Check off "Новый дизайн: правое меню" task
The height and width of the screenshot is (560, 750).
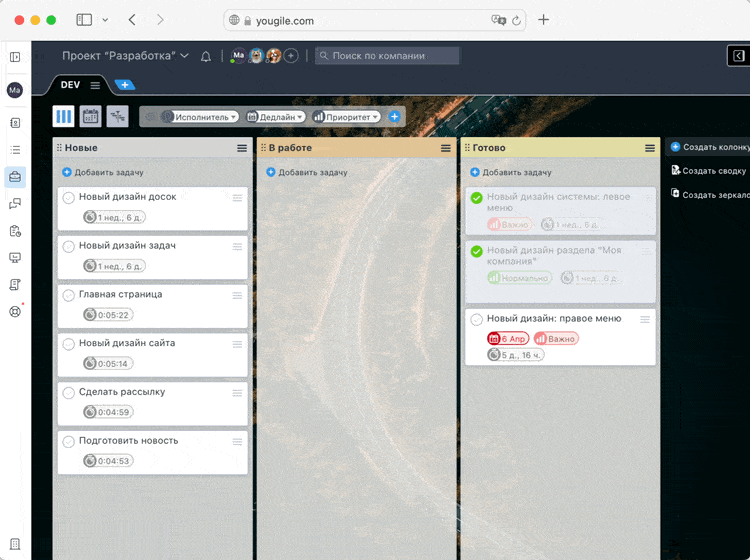click(477, 319)
